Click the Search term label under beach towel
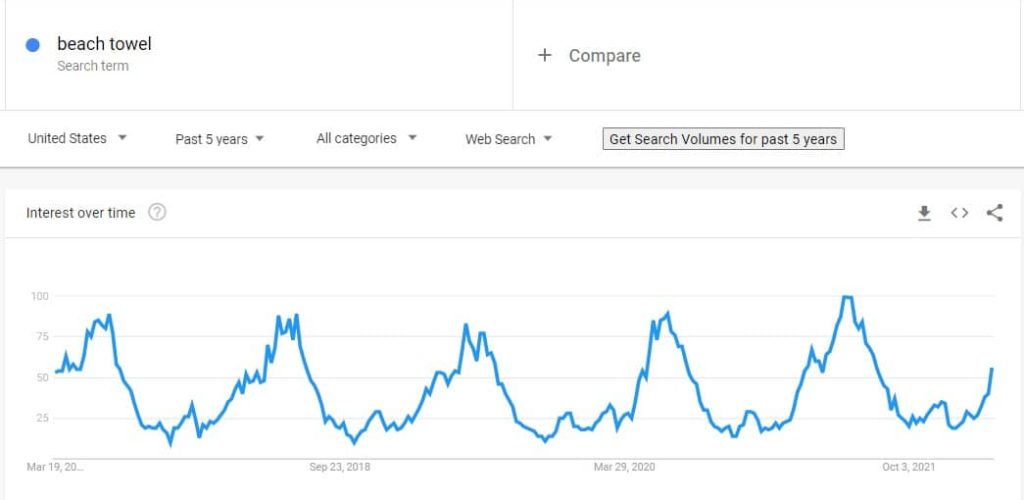 [93, 66]
